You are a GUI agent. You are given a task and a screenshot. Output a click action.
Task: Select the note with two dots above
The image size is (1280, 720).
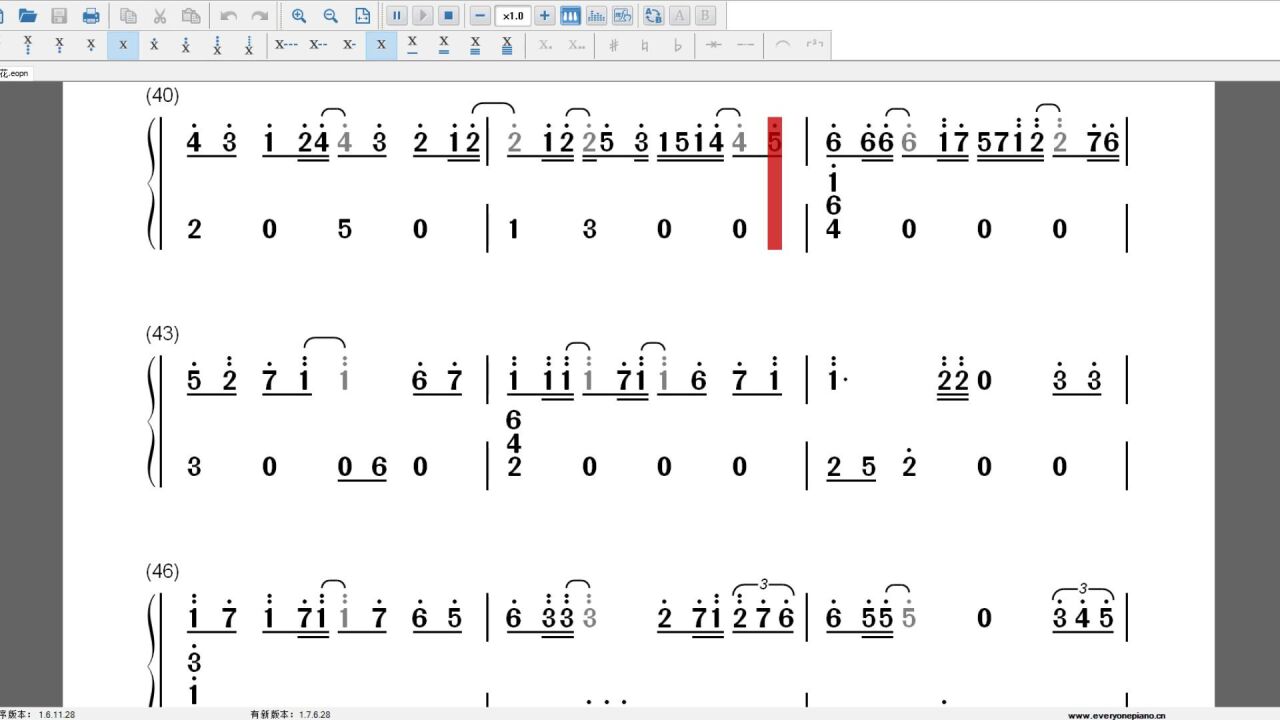pyautogui.click(x=186, y=45)
